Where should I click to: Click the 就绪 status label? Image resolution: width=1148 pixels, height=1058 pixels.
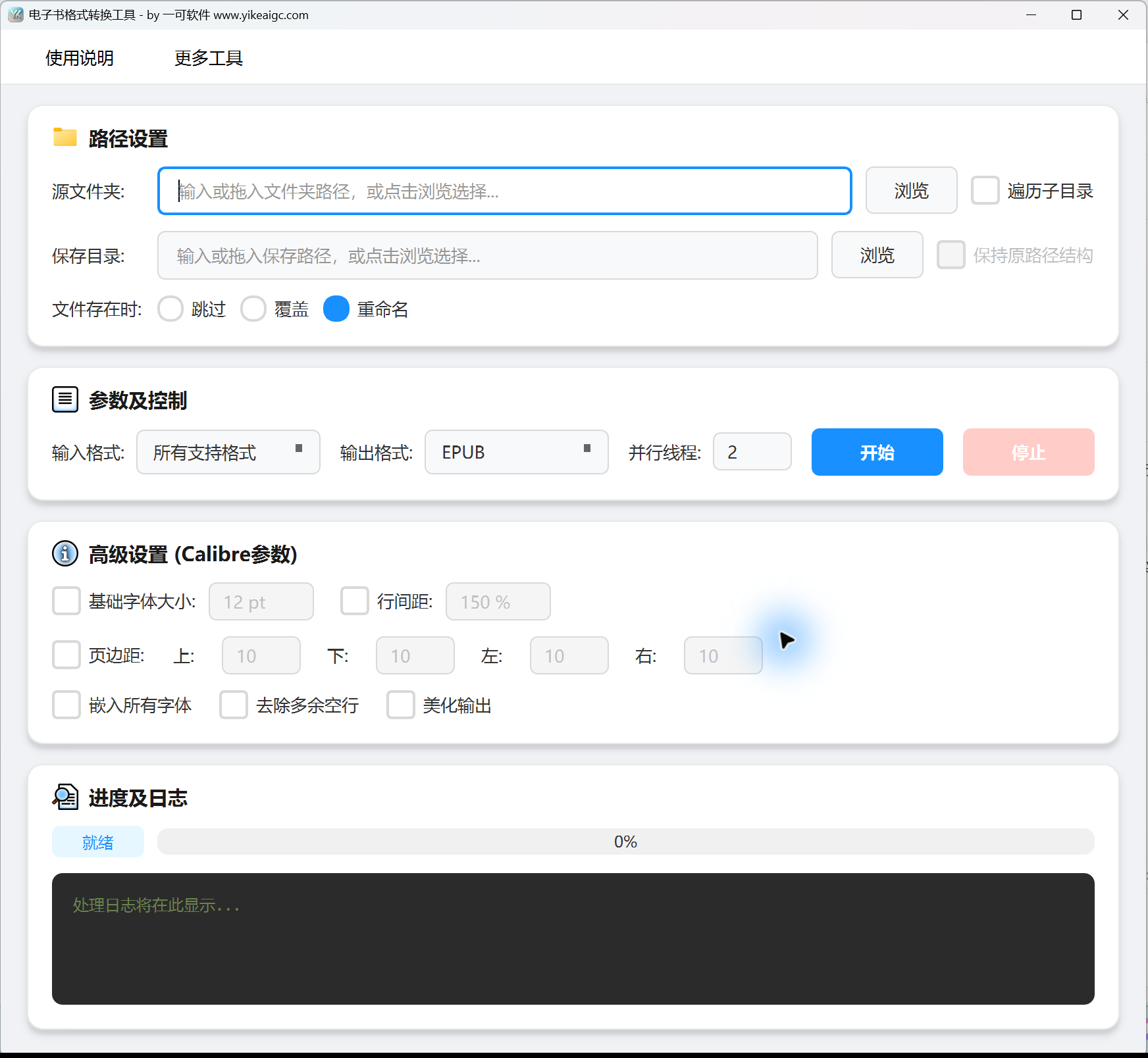[x=98, y=842]
